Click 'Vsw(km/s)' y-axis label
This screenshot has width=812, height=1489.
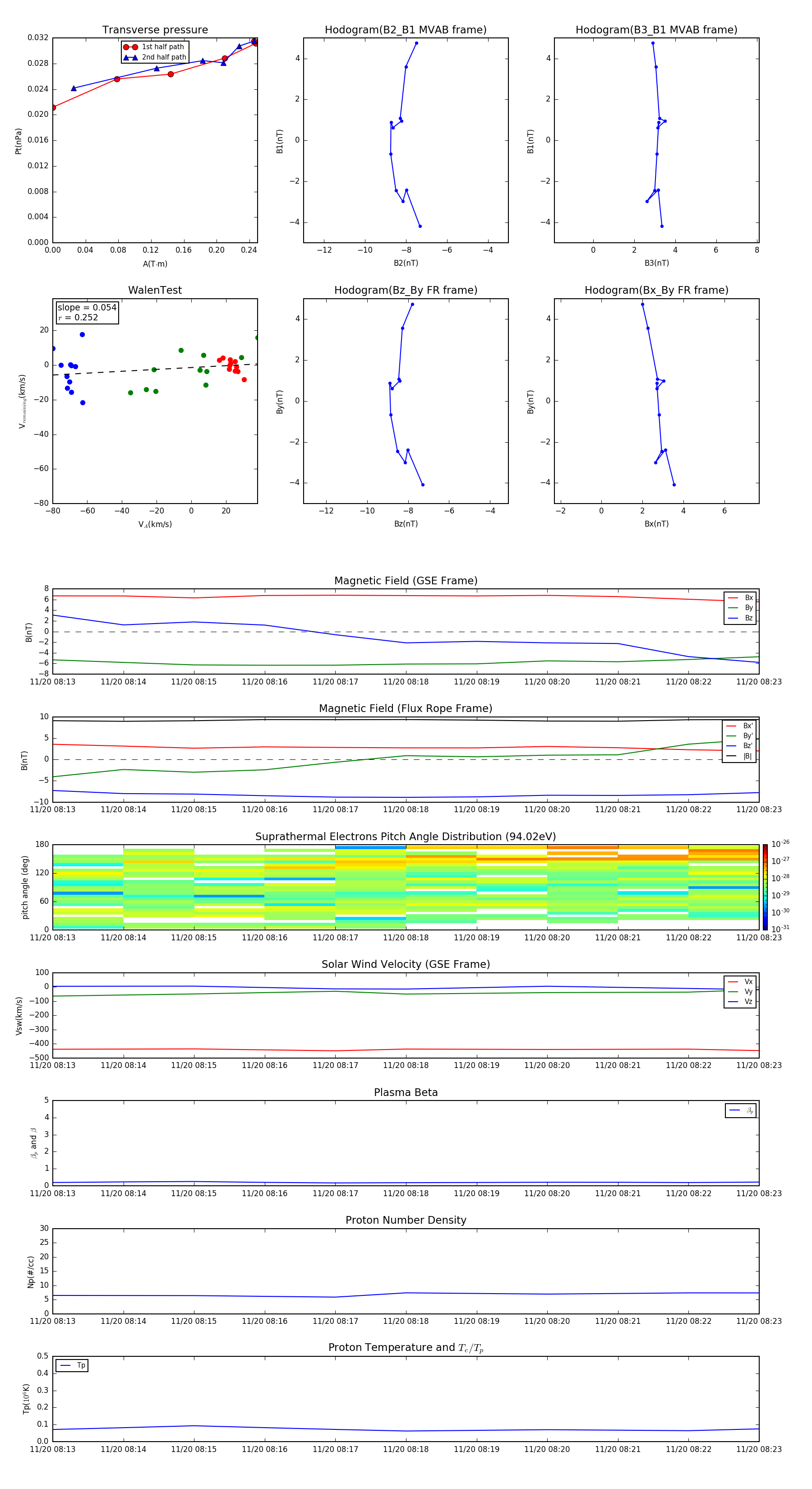tap(18, 1016)
